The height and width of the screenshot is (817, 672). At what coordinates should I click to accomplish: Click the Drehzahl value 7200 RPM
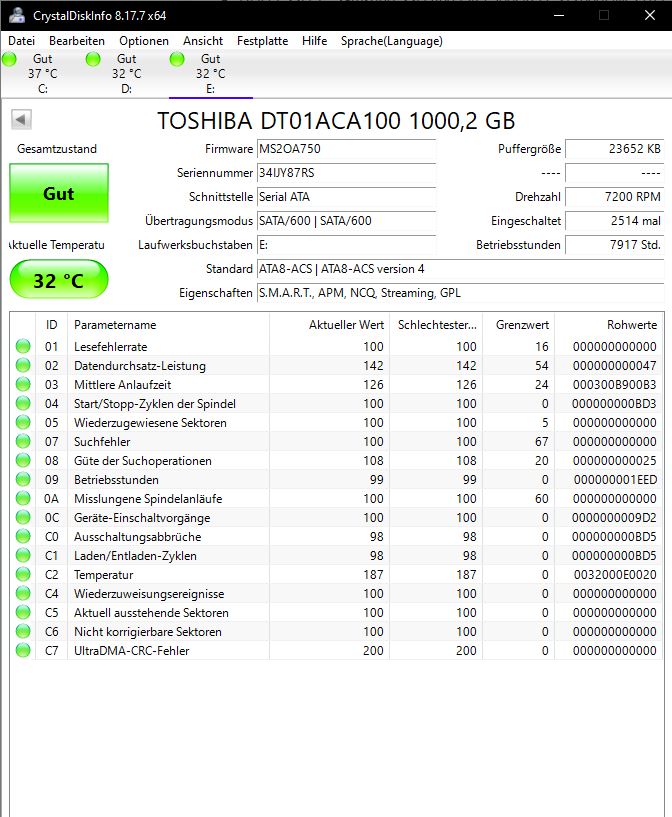point(615,197)
